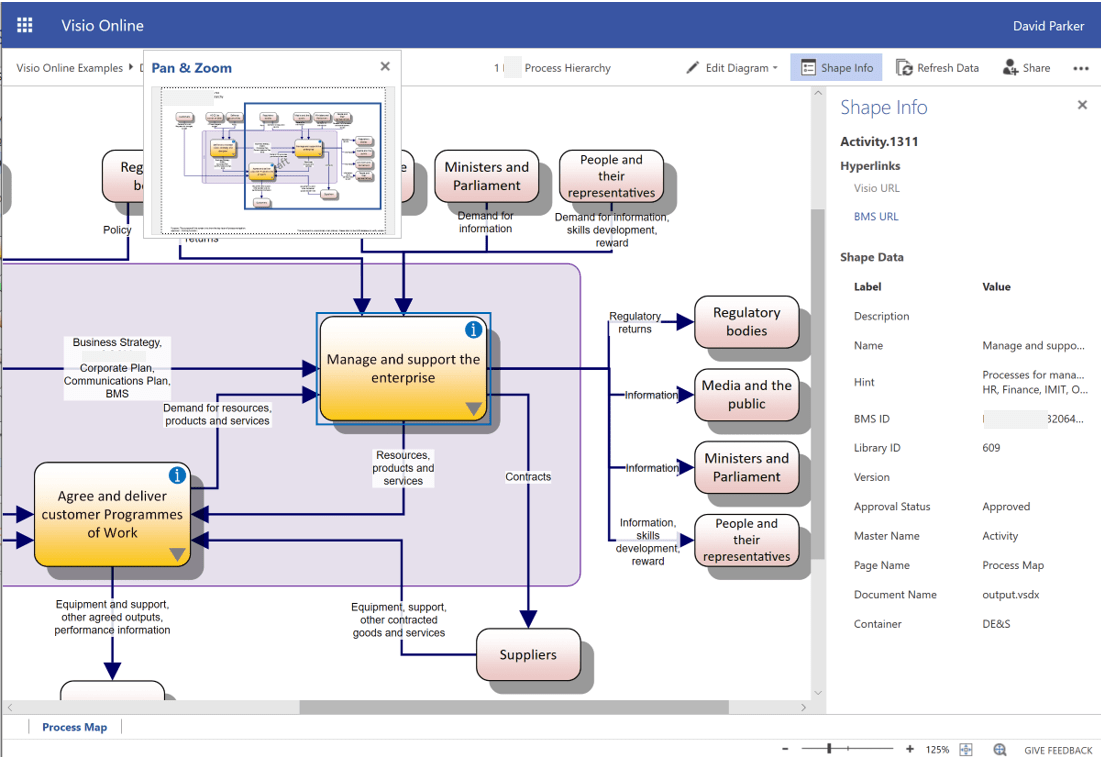Open Pan & Zoom via the magnifier icon
Screen dimensions: 1101x757
click(x=999, y=749)
